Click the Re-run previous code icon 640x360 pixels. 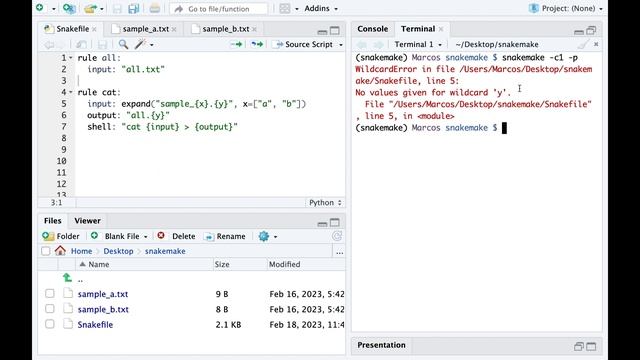tap(257, 44)
